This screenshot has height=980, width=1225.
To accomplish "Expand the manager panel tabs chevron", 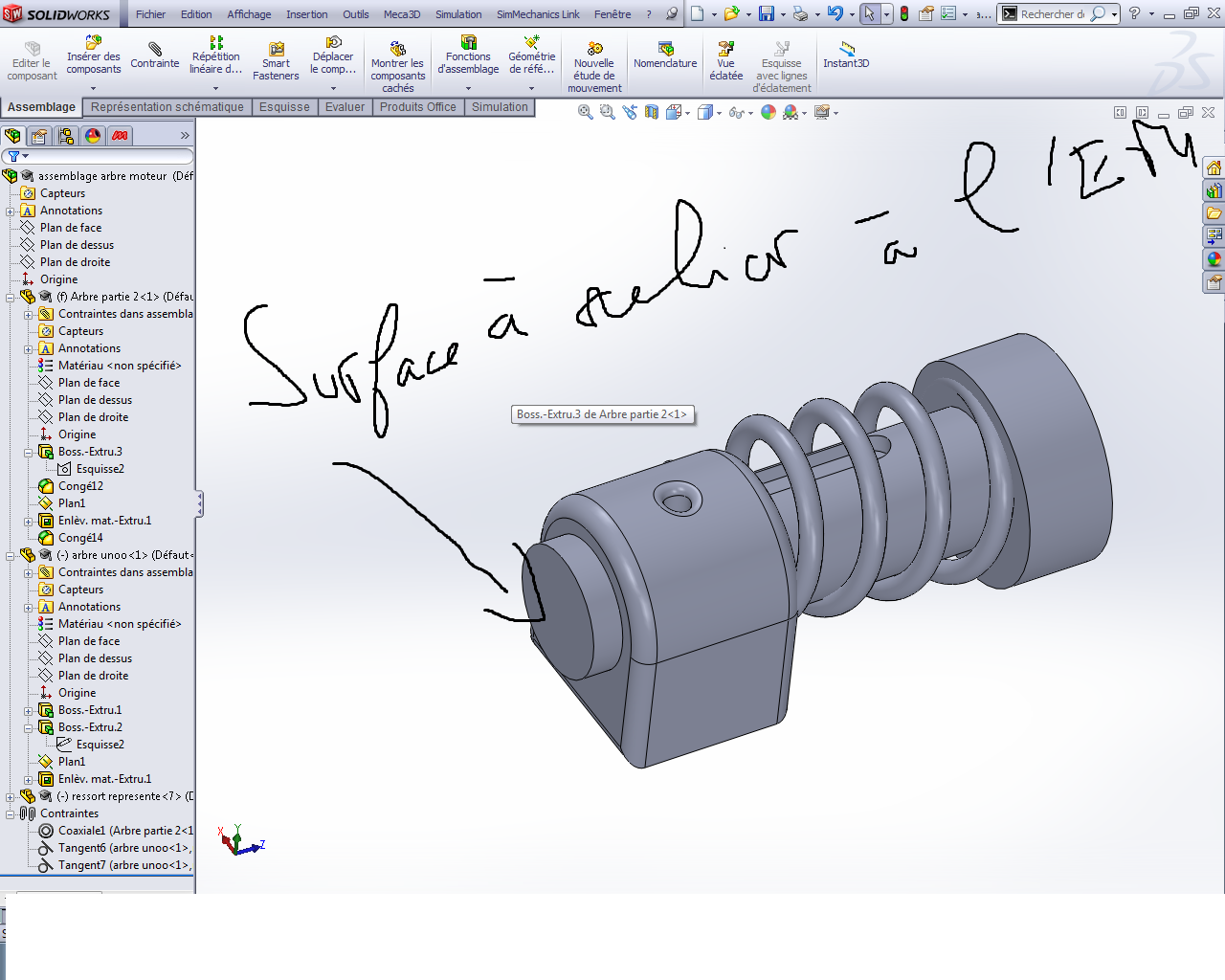I will click(185, 136).
